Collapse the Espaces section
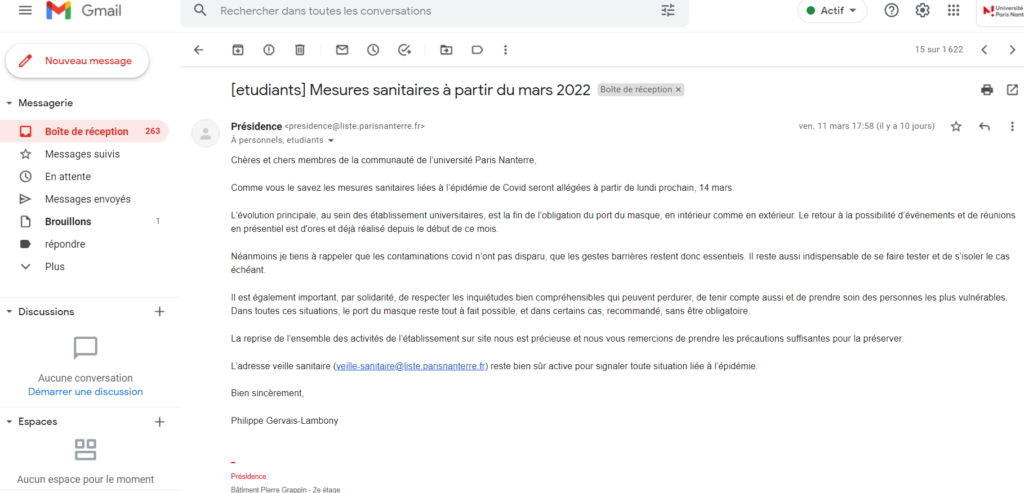Screen dimensions: 1024x493 pos(9,422)
